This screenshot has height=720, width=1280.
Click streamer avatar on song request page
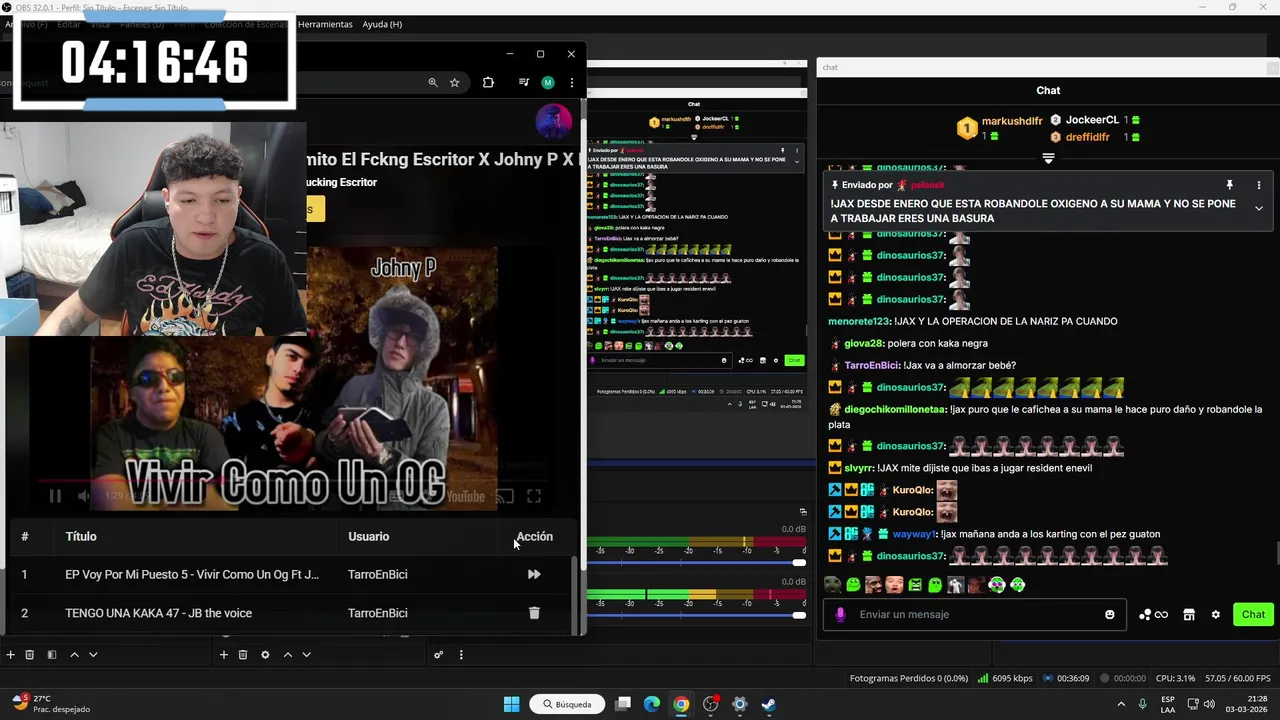tap(554, 121)
